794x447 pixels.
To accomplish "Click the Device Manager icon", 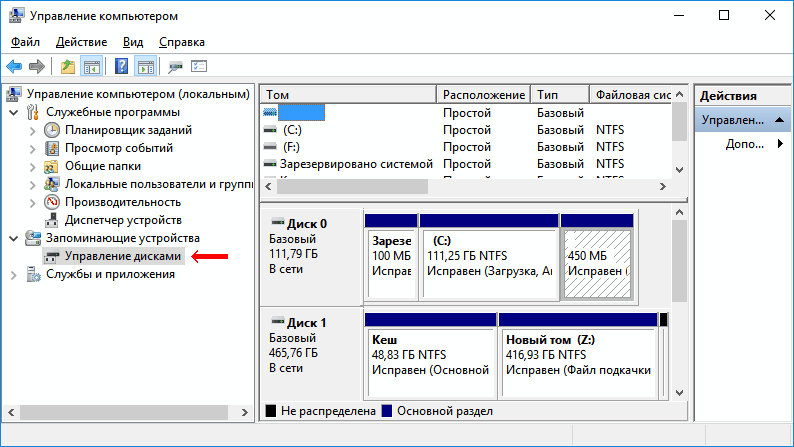I will pos(52,220).
